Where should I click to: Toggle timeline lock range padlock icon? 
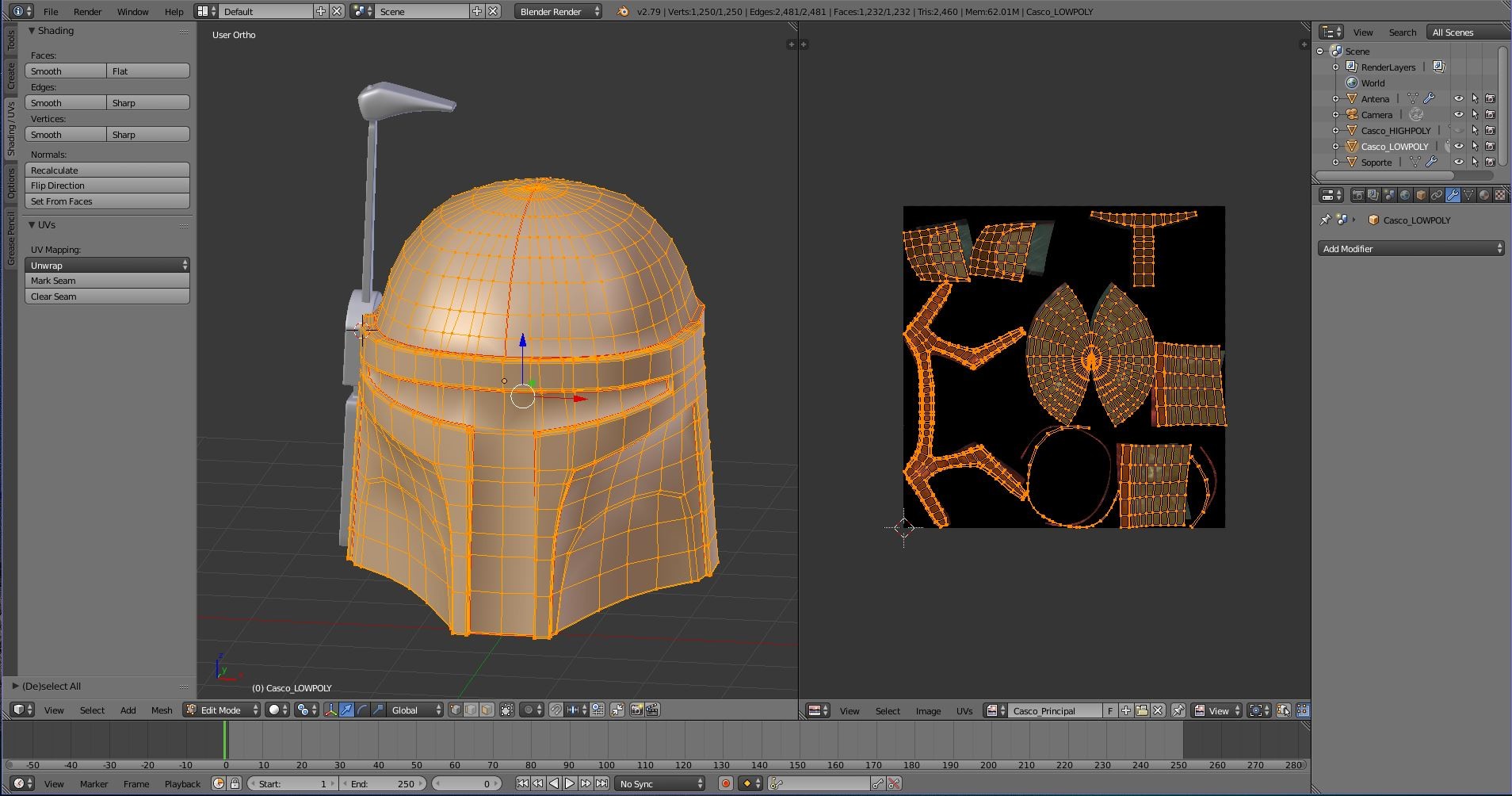coord(235,783)
